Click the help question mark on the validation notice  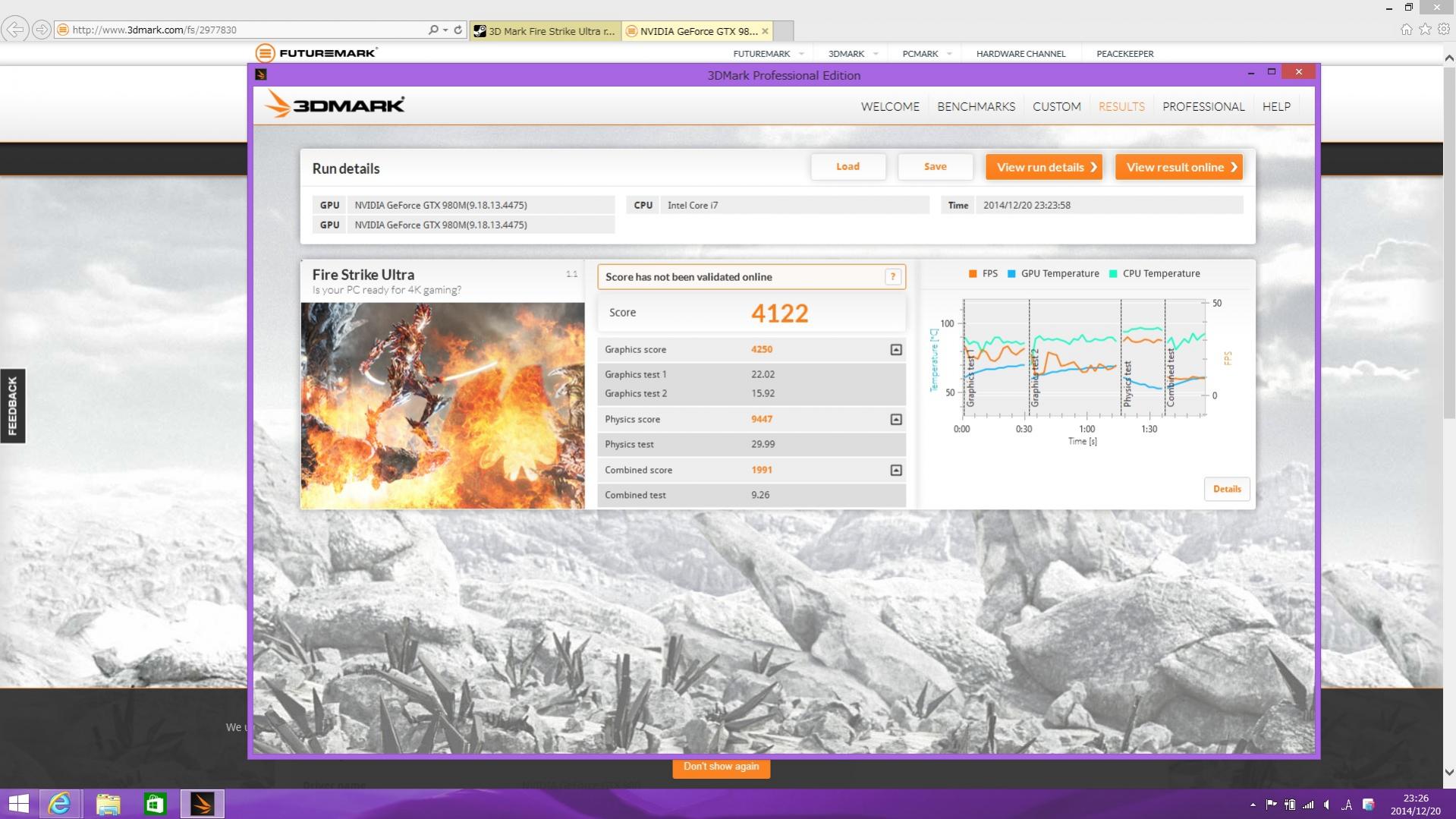coord(893,277)
